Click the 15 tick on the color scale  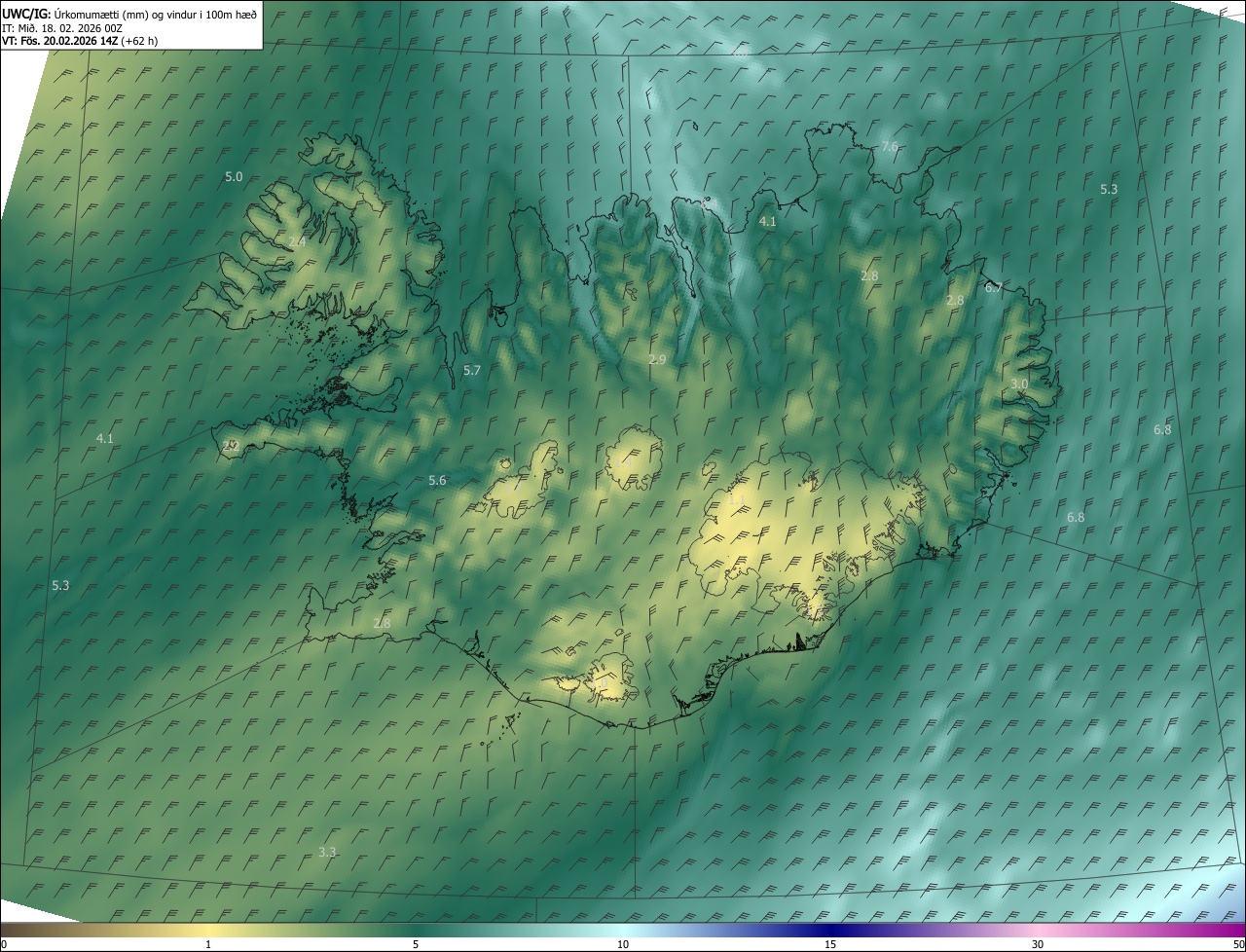830,945
